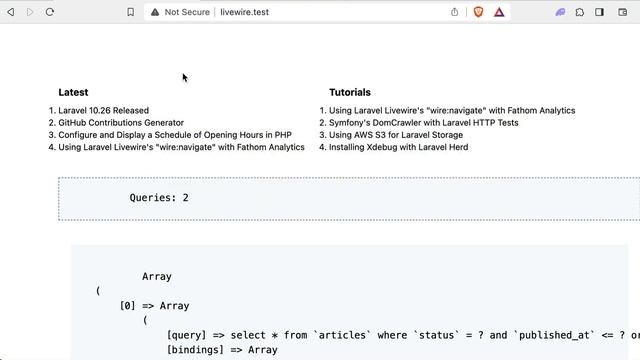This screenshot has width=640, height=360.
Task: Open the share icon in address bar
Action: pyautogui.click(x=454, y=12)
